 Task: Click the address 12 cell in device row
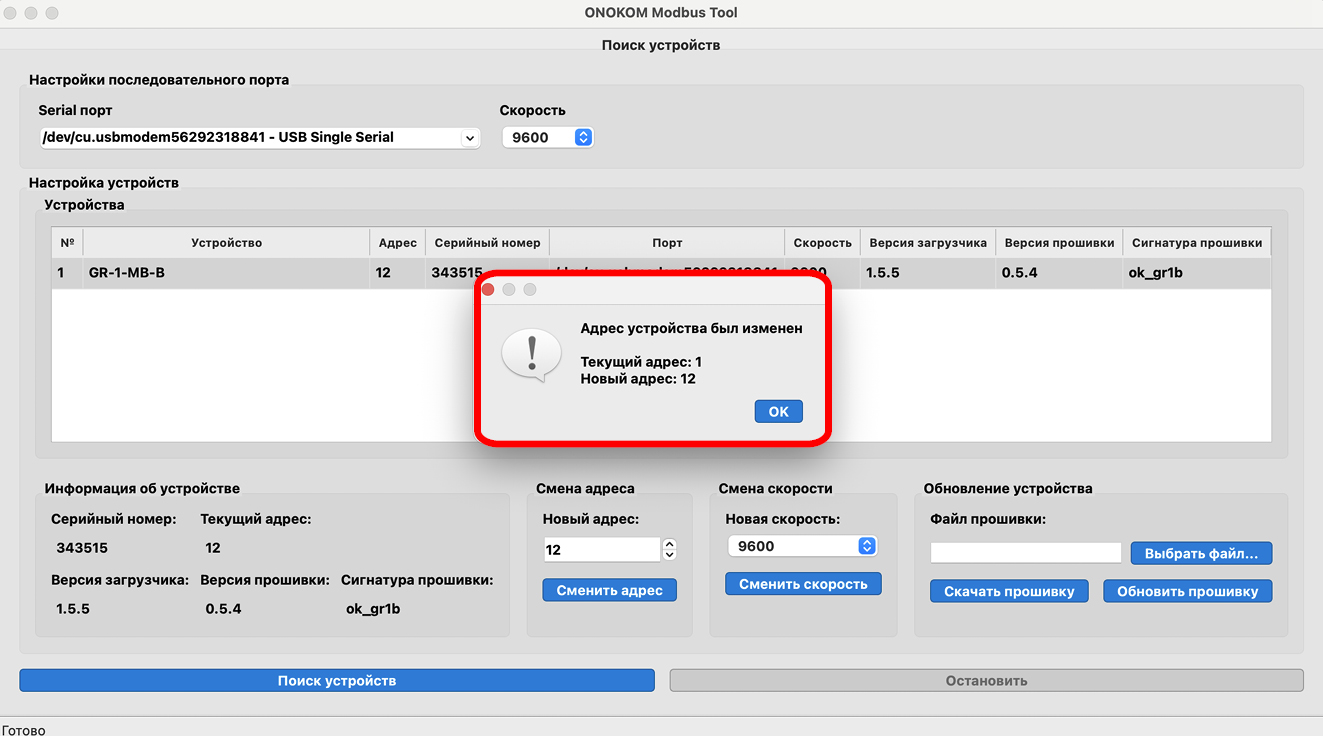(398, 273)
